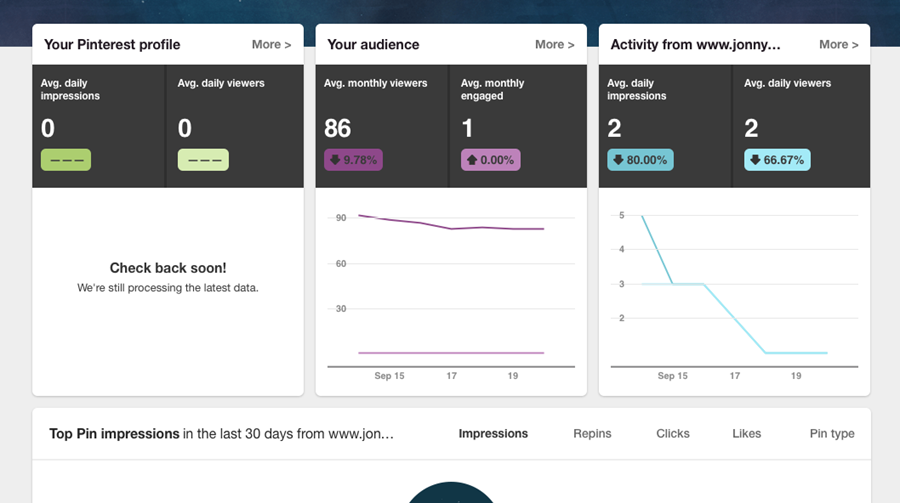Switch to the Repins tab
Screen dimensions: 900x503
pos(592,434)
